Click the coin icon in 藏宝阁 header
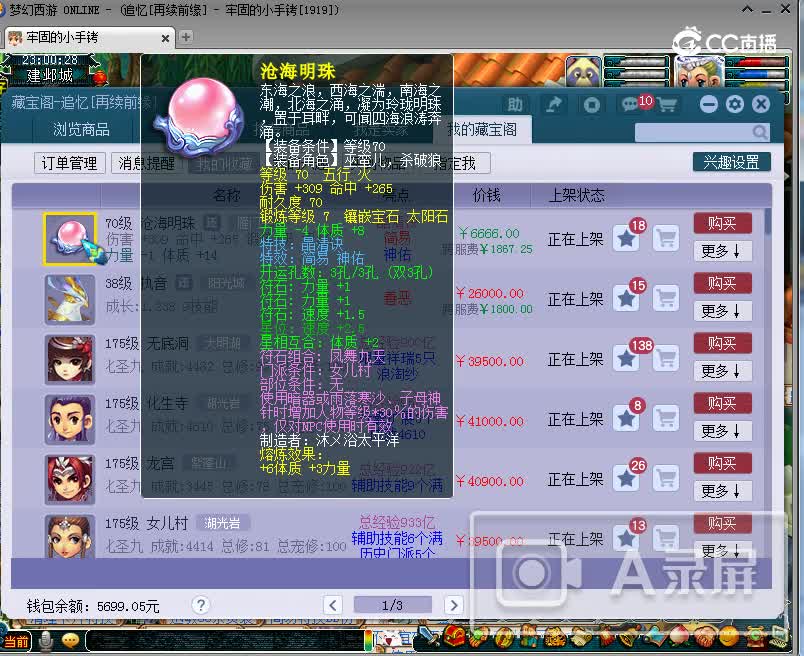This screenshot has height=656, width=804. point(591,105)
